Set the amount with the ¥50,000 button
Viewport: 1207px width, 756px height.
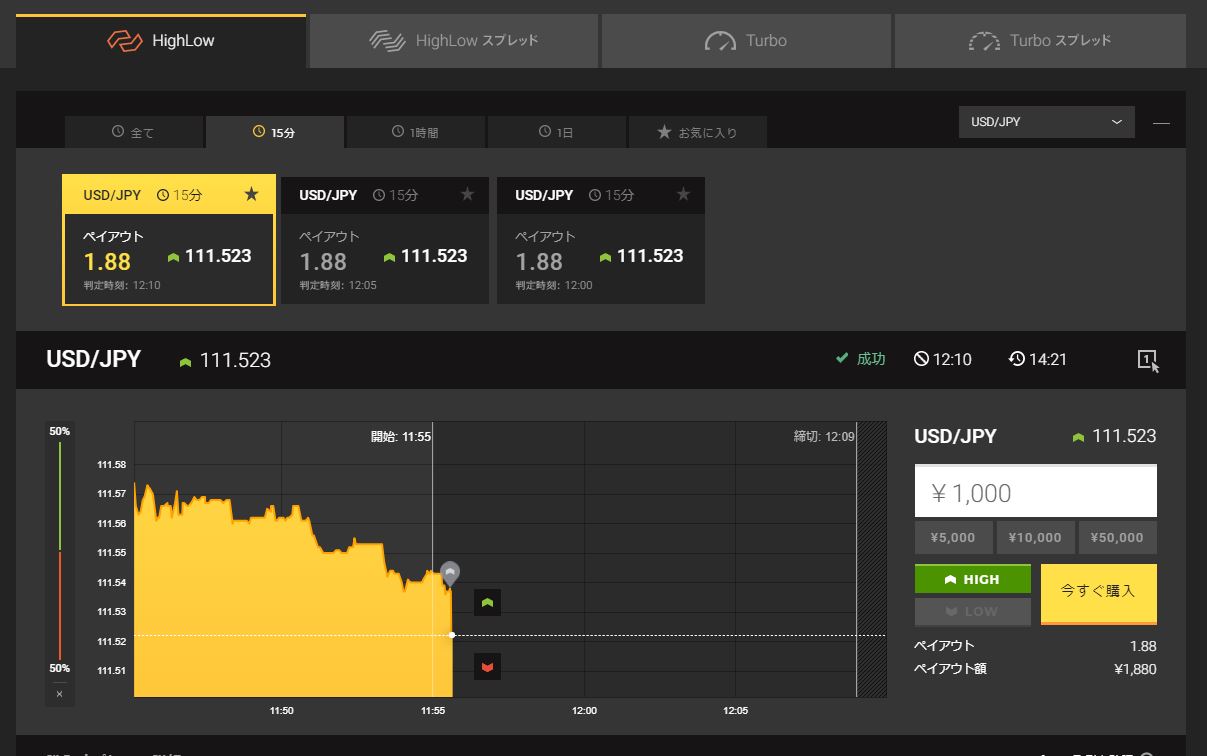click(1118, 537)
